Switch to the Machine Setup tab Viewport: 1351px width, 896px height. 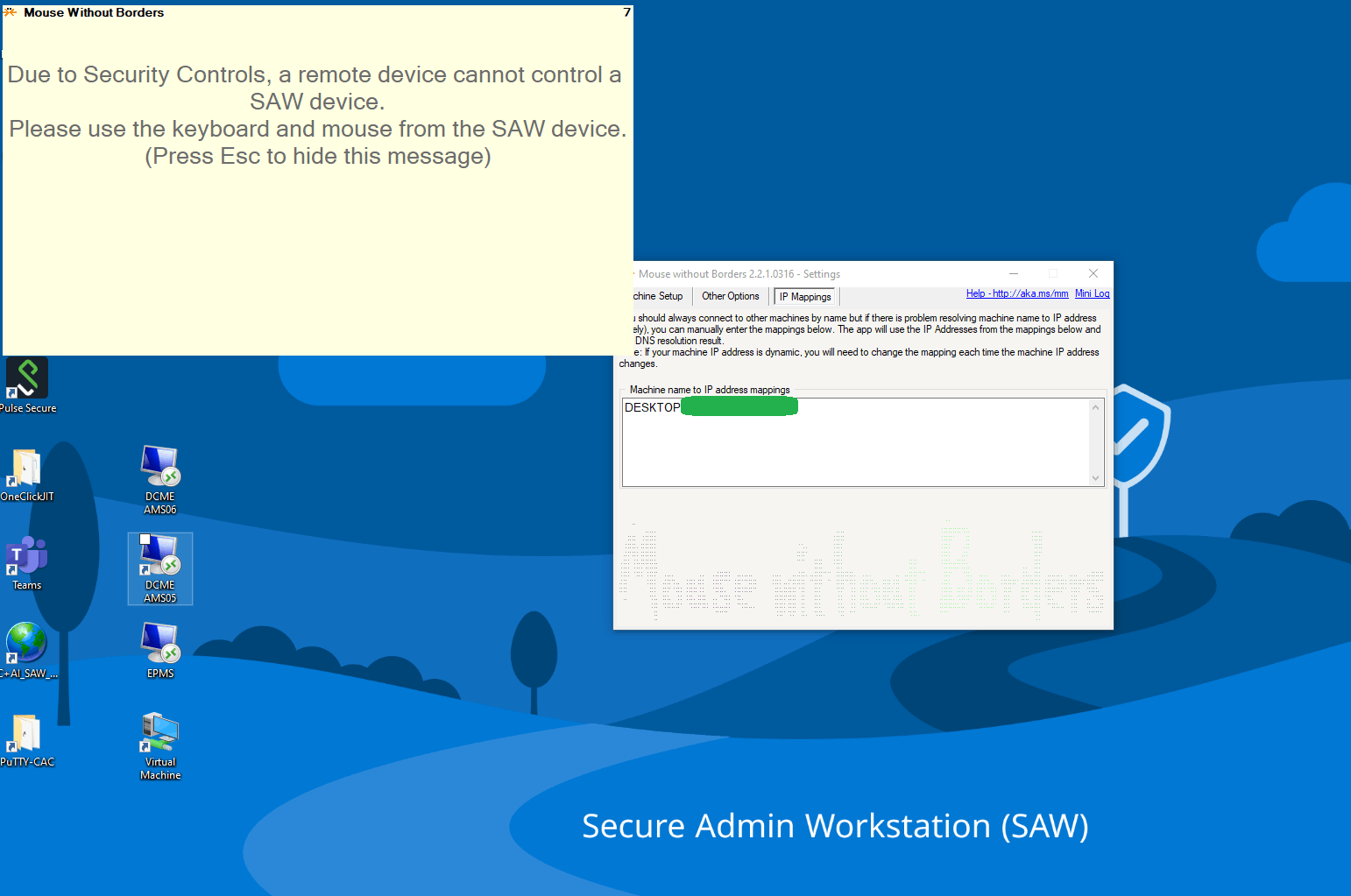(x=658, y=296)
